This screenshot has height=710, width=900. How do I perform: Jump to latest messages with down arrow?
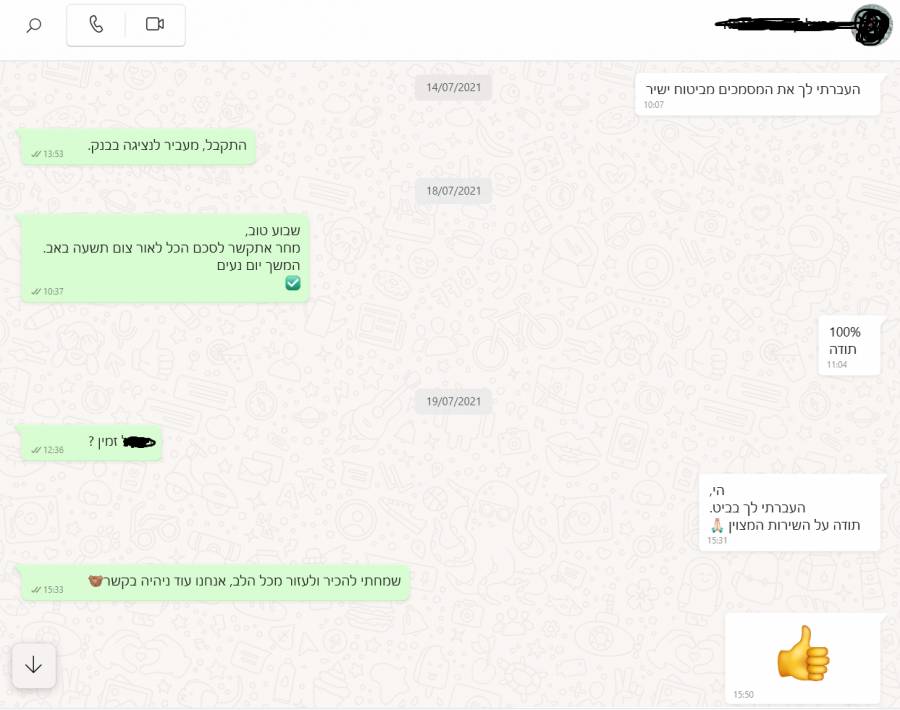point(34,665)
